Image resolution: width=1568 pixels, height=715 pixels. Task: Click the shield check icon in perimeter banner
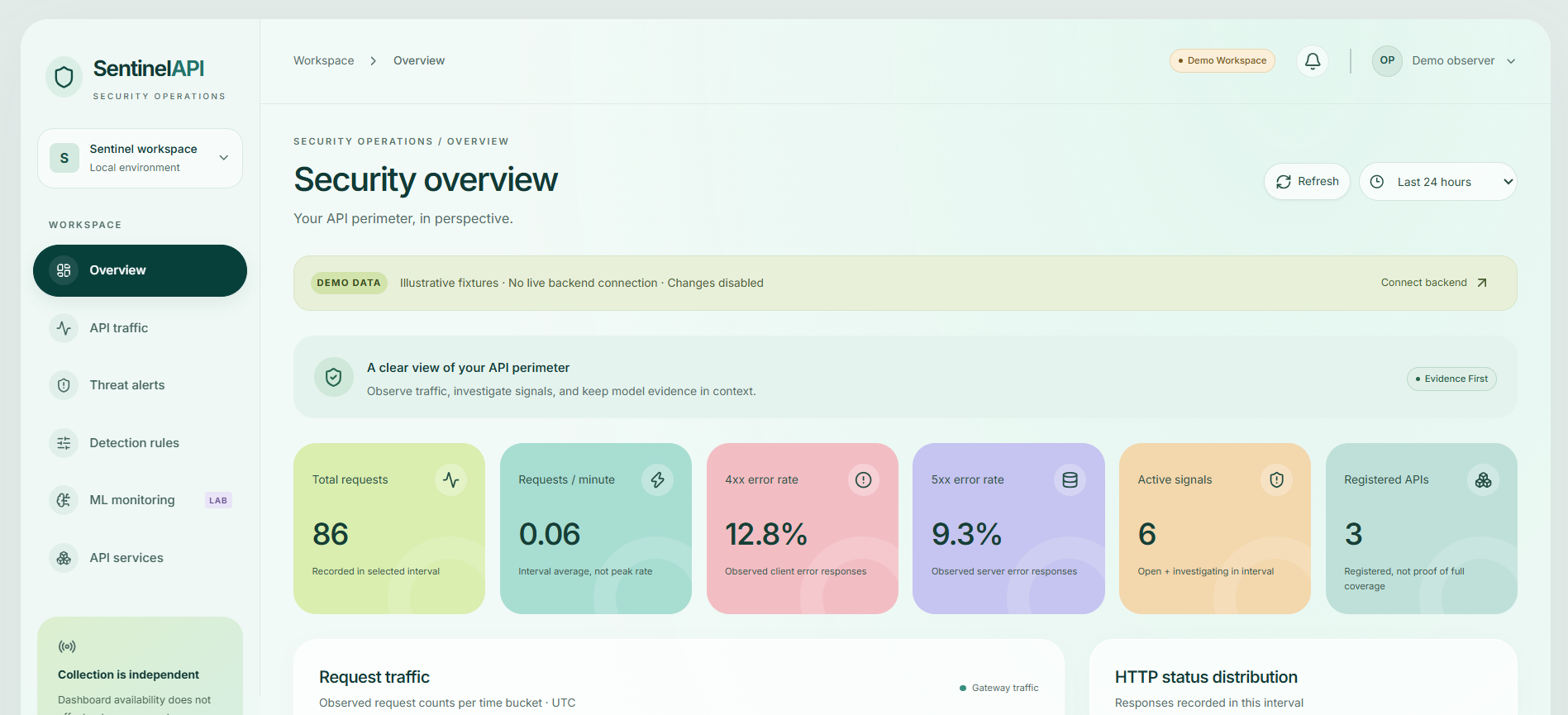[334, 377]
